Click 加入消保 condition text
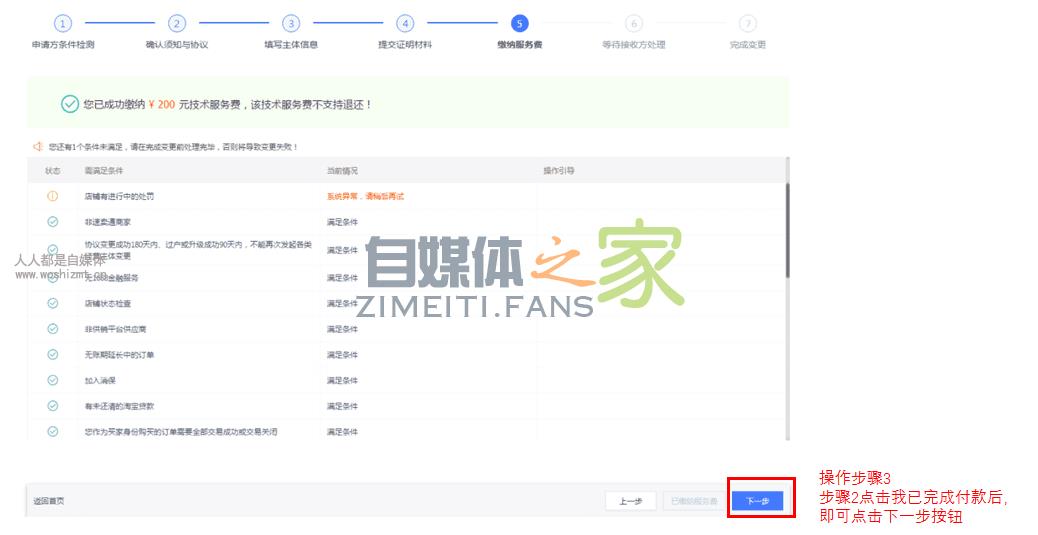This screenshot has width=1038, height=535. [x=100, y=381]
